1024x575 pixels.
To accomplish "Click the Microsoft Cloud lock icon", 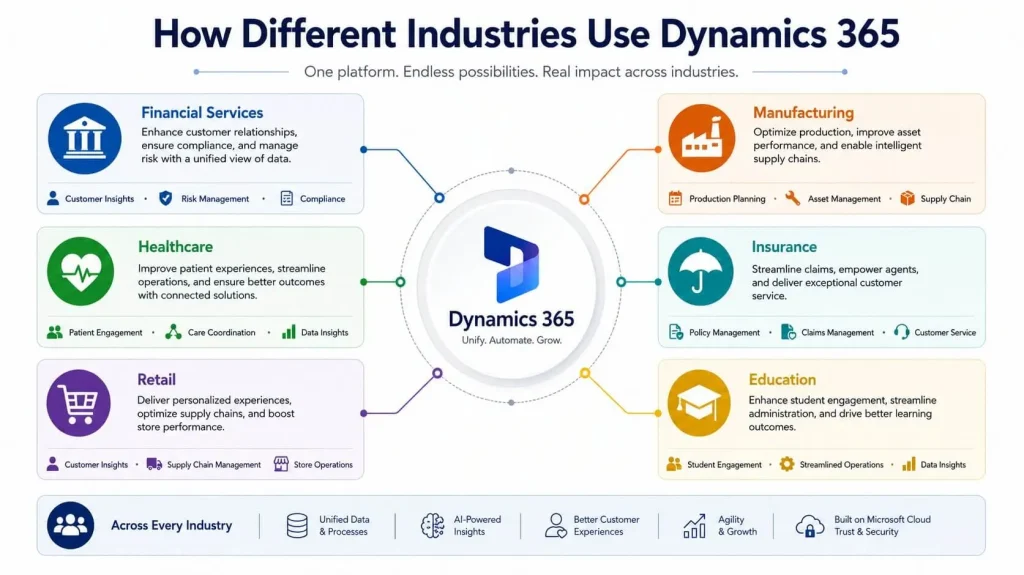I will 810,526.
